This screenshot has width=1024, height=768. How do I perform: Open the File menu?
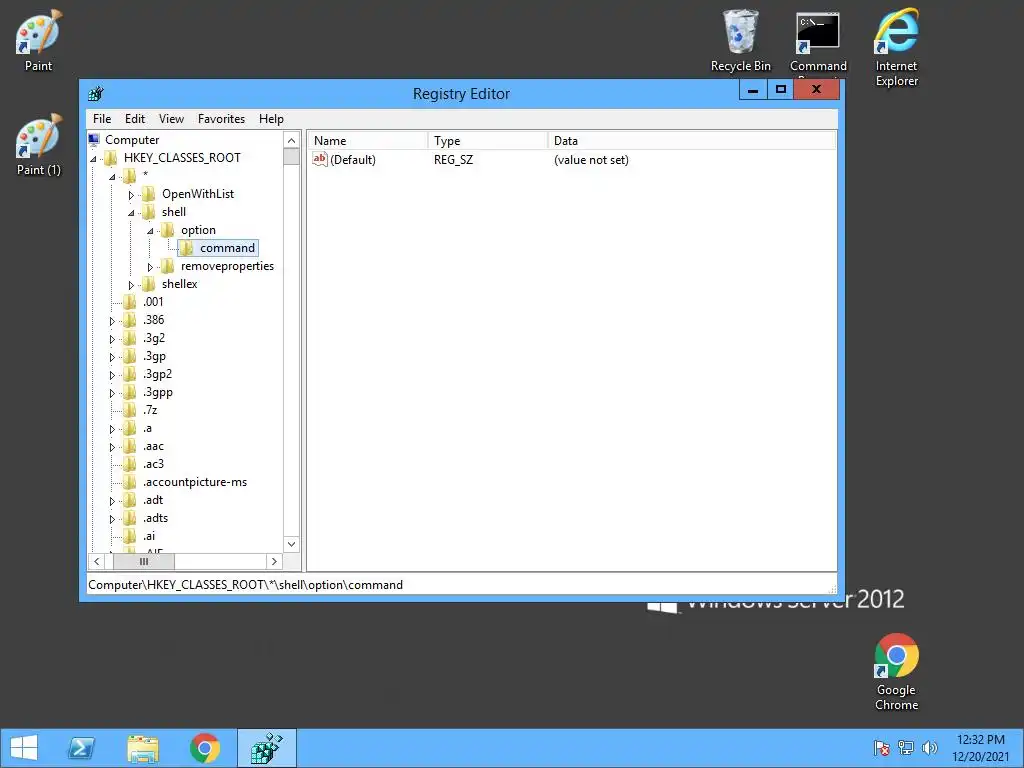[x=102, y=119]
